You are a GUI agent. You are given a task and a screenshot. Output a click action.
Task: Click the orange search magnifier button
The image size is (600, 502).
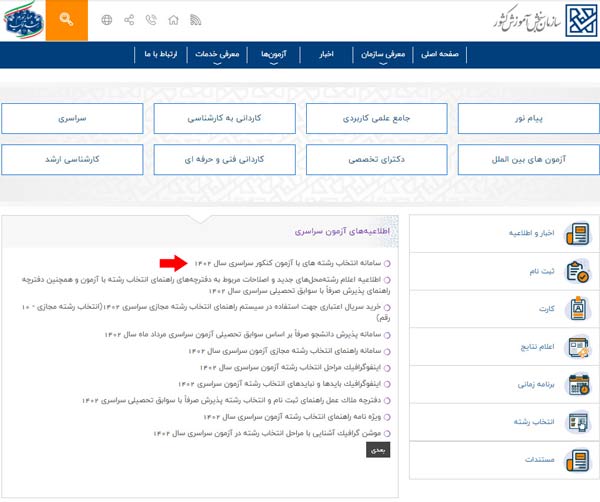coord(67,20)
